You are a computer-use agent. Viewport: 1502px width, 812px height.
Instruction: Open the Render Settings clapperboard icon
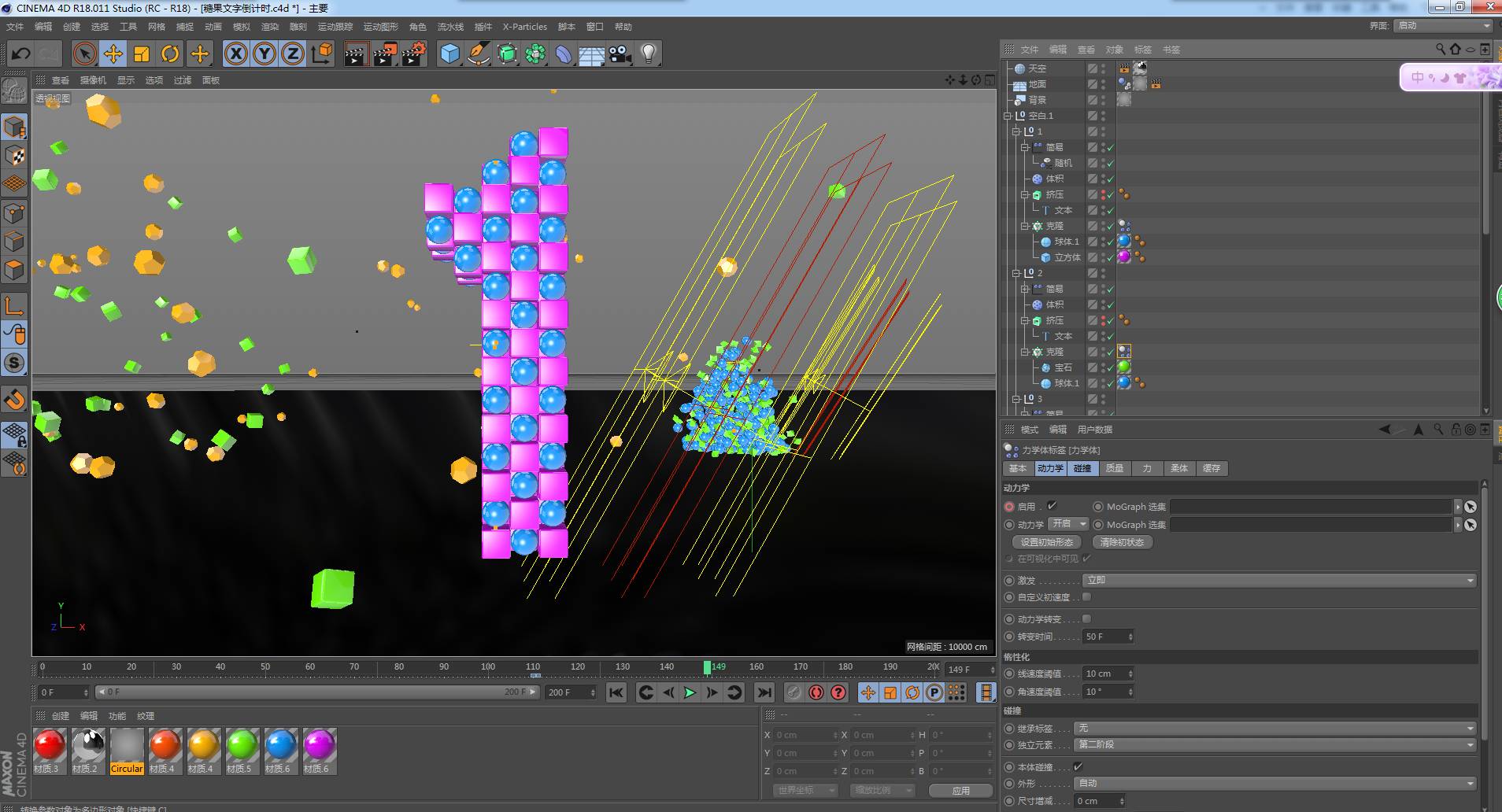413,54
